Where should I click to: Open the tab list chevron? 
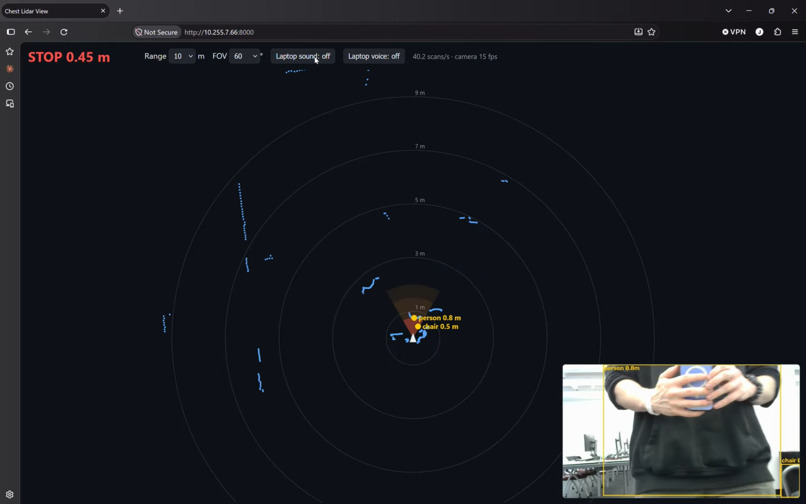pos(728,11)
